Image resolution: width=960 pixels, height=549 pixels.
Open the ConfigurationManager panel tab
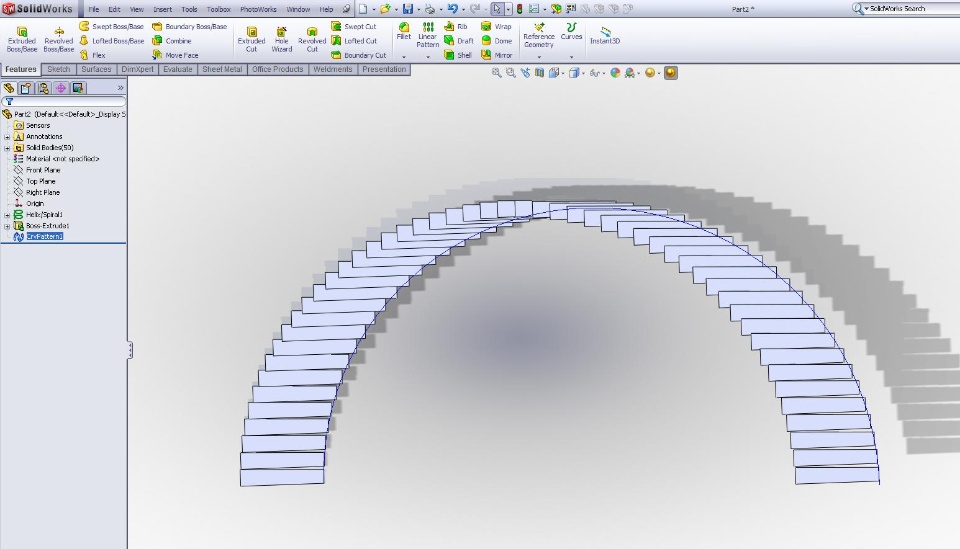click(43, 88)
